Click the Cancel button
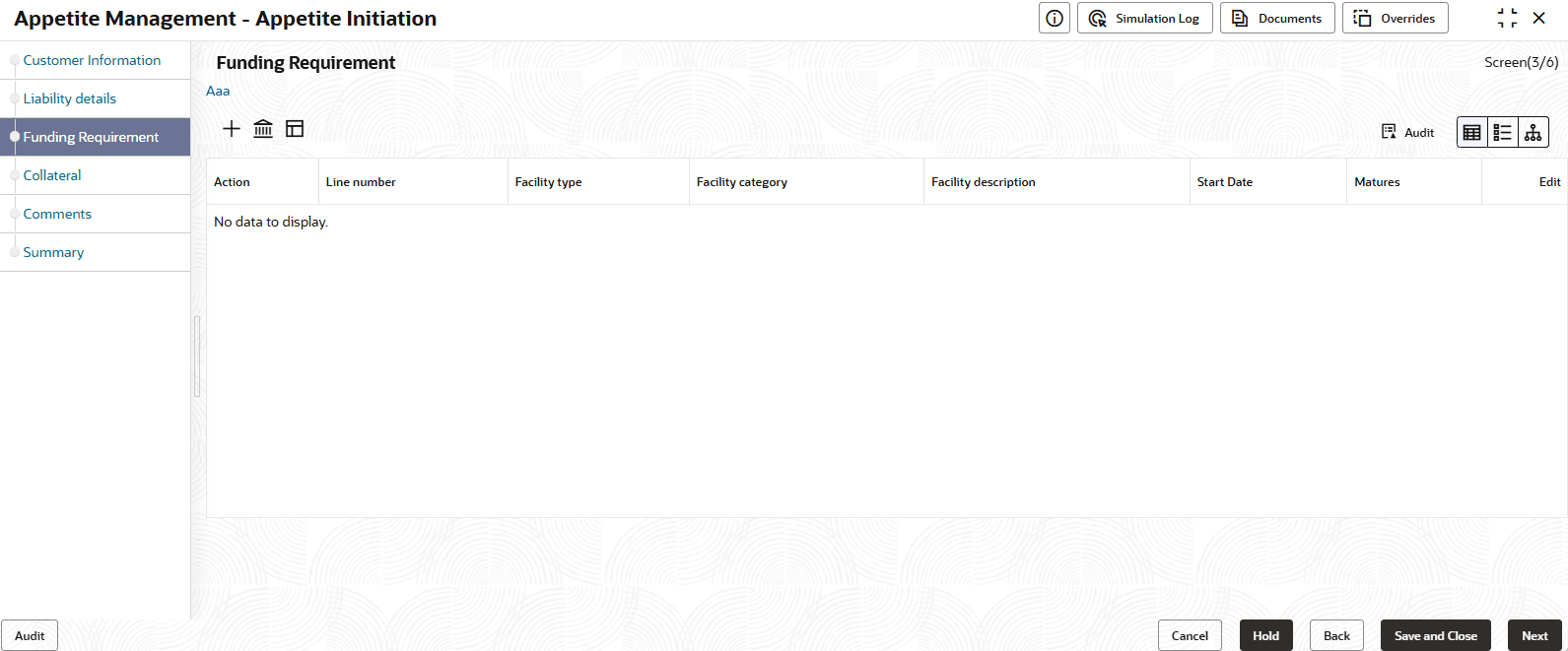The width and height of the screenshot is (1568, 651). [x=1190, y=635]
